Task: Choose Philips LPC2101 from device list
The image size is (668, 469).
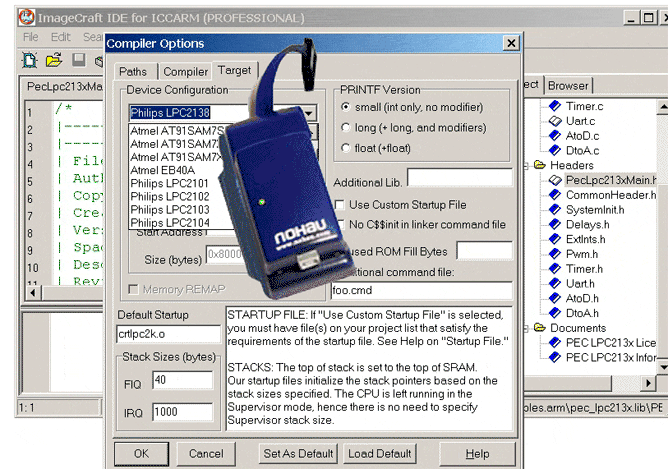Action: (170, 183)
